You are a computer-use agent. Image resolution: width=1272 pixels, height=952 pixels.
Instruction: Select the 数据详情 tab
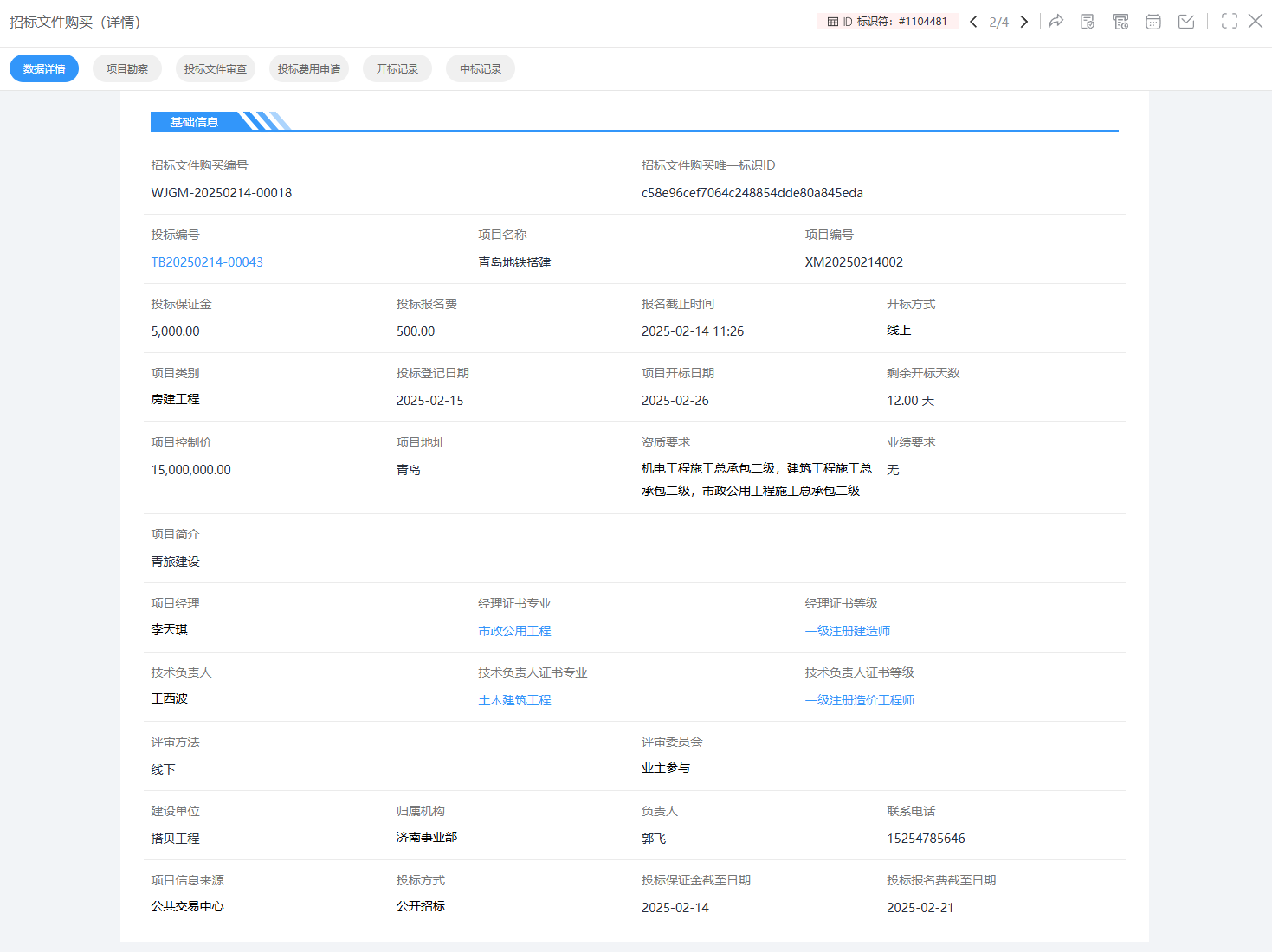(44, 69)
